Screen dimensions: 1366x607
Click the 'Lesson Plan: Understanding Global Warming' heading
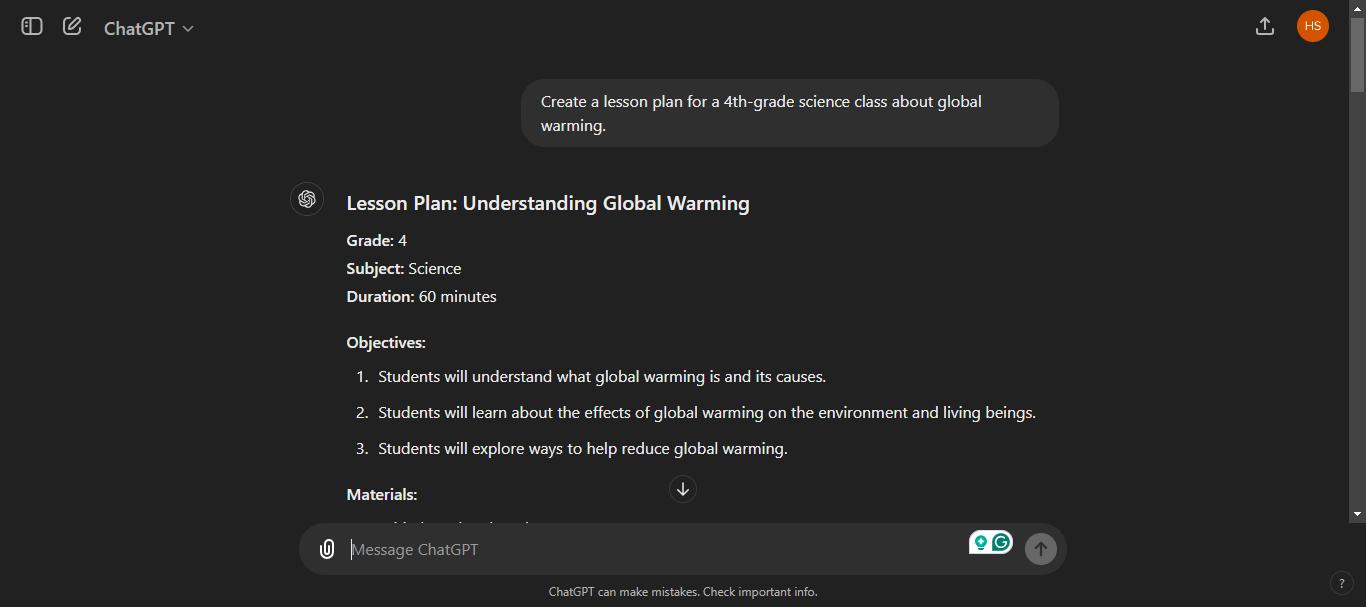[x=548, y=203]
